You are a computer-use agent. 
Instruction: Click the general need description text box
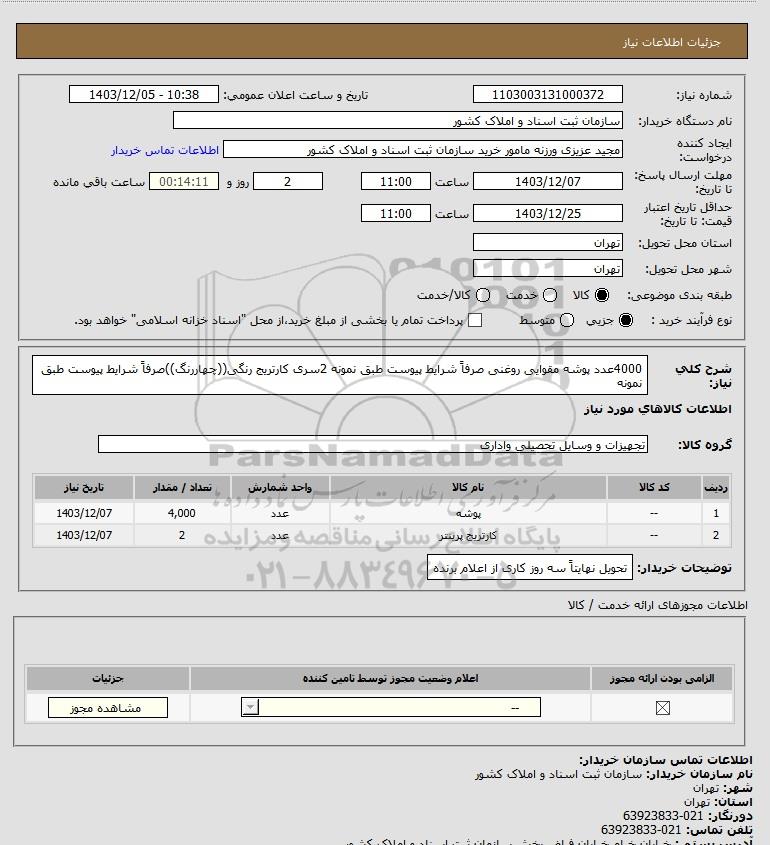pos(340,375)
